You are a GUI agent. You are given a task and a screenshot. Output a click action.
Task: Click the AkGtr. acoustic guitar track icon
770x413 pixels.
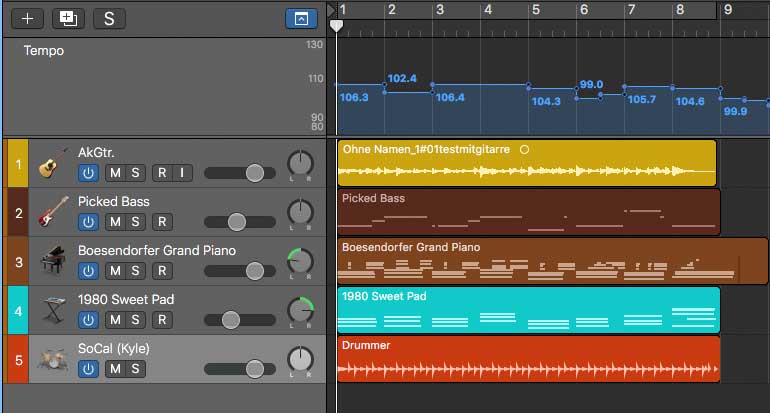coord(53,164)
